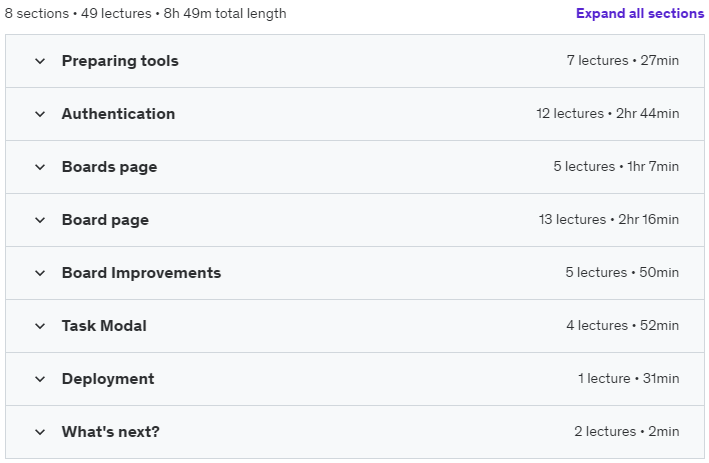The height and width of the screenshot is (463, 709).
Task: Click '5 lectures • 50min' text
Action: click(622, 272)
